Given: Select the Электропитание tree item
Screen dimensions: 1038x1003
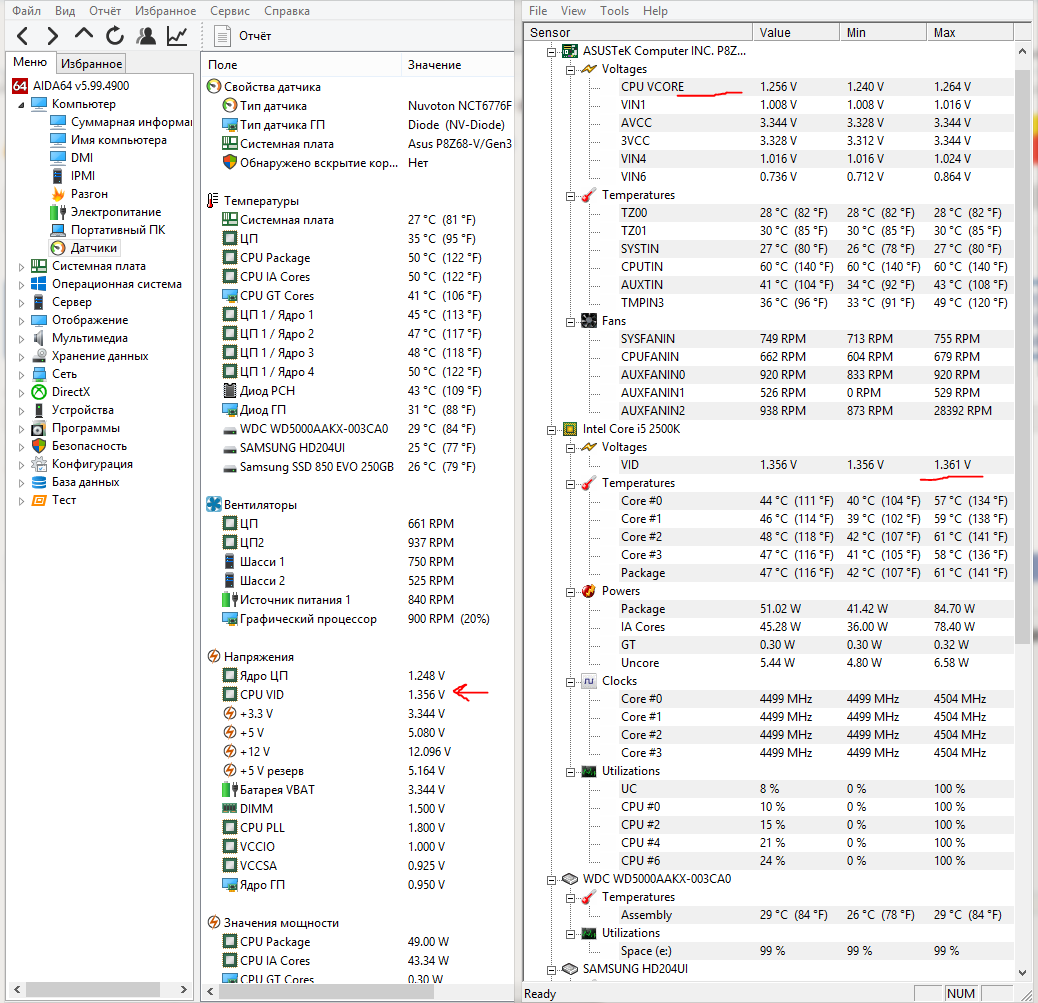Looking at the screenshot, I should 106,212.
